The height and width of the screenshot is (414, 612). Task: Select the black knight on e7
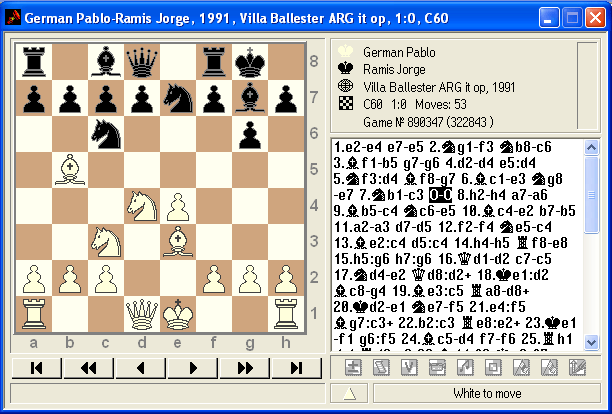pyautogui.click(x=178, y=98)
